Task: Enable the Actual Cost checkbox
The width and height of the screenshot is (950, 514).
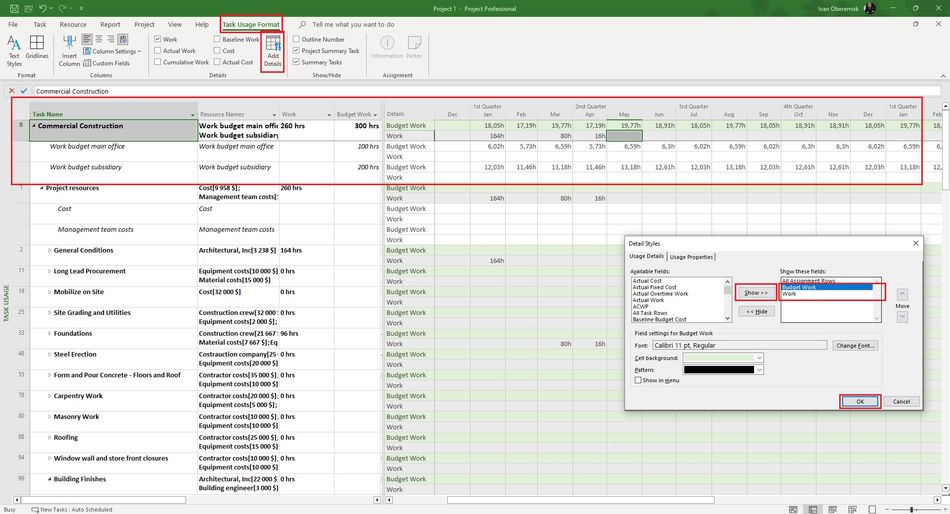Action: point(217,62)
